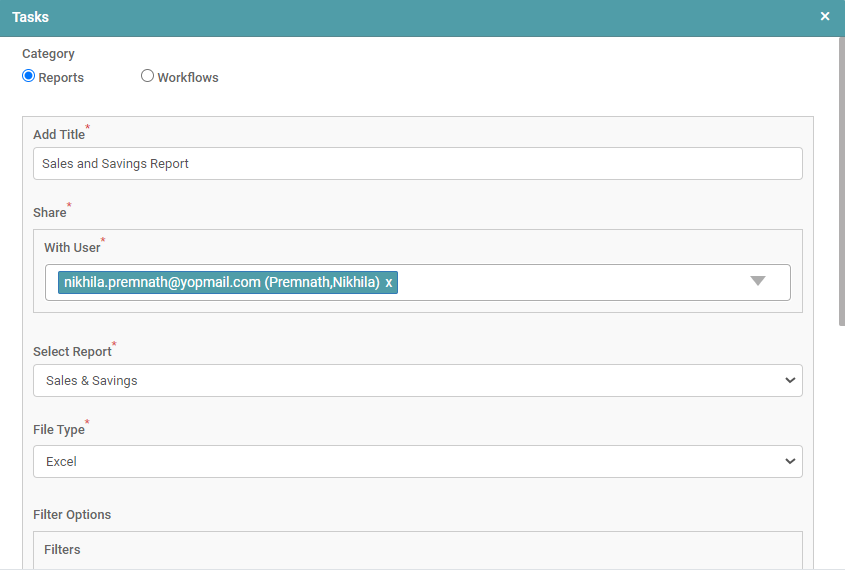Expand the With User dropdown triangle
845x587 pixels.
tap(757, 281)
